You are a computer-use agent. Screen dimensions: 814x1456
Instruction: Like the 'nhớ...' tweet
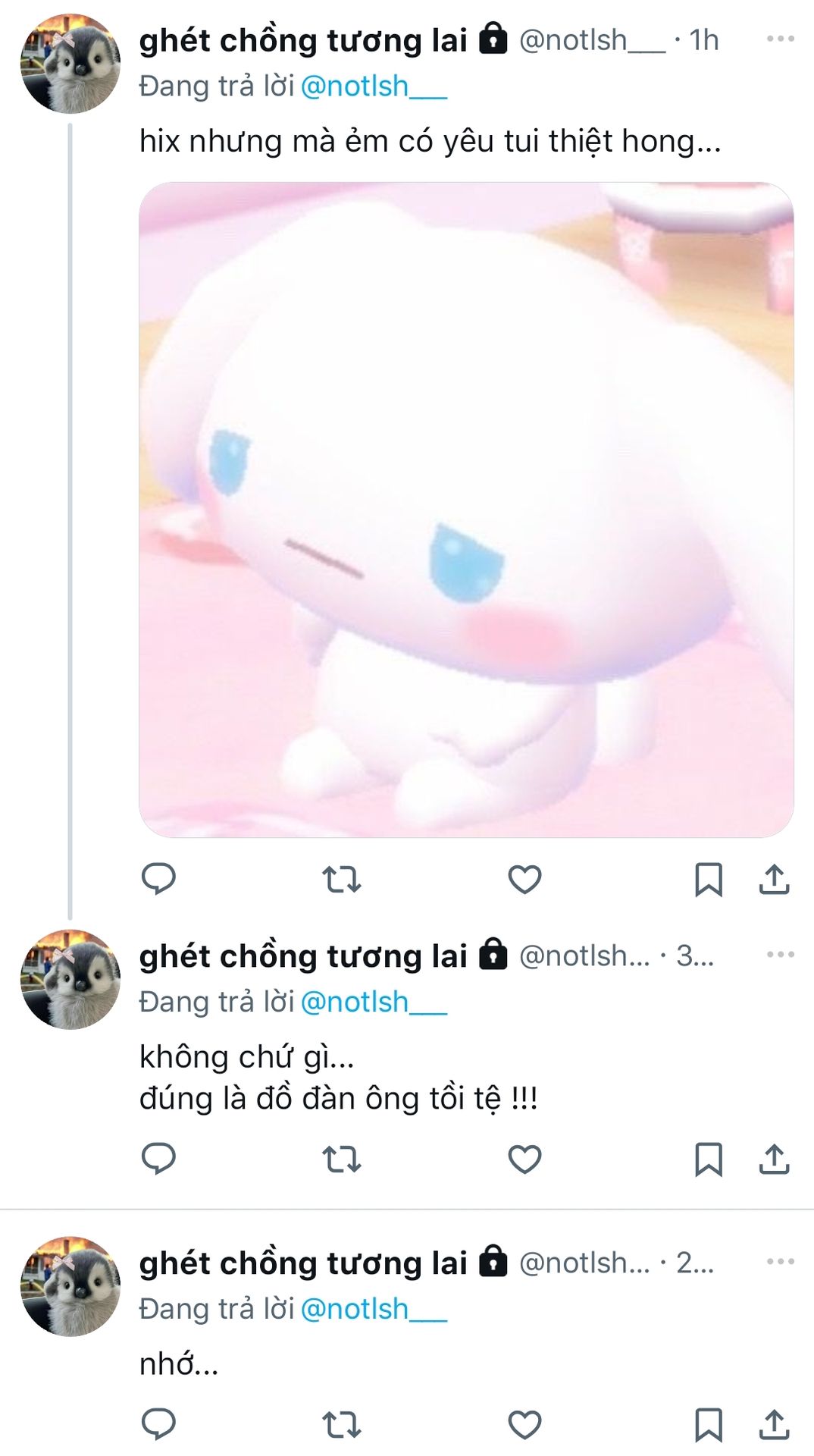[x=524, y=1425]
